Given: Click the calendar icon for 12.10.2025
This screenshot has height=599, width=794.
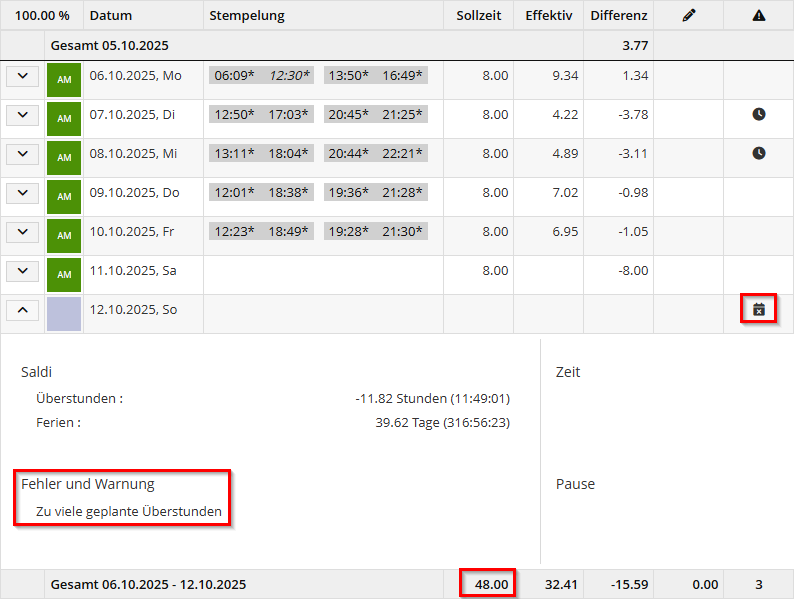Looking at the screenshot, I should [758, 309].
